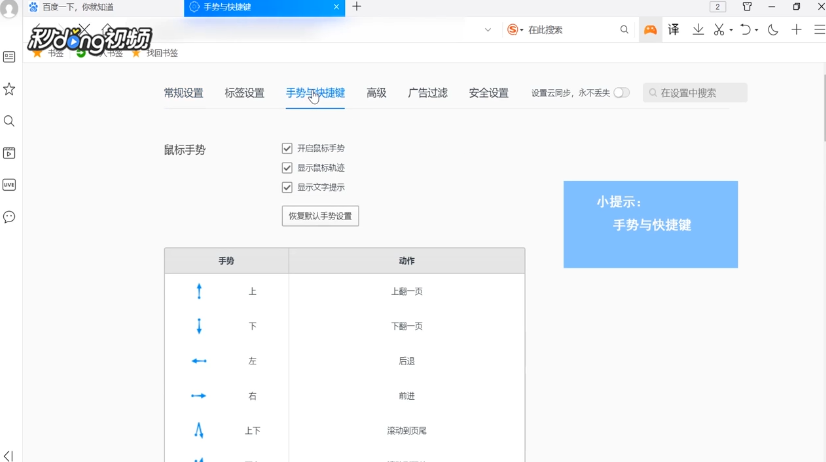
Task: Open the scissors tool dropdown arrow
Action: 731,30
